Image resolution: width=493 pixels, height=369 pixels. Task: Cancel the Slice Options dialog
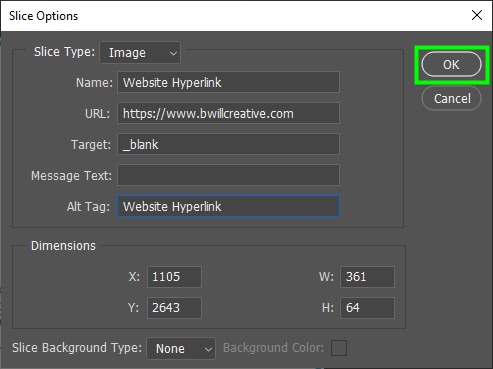click(x=452, y=98)
